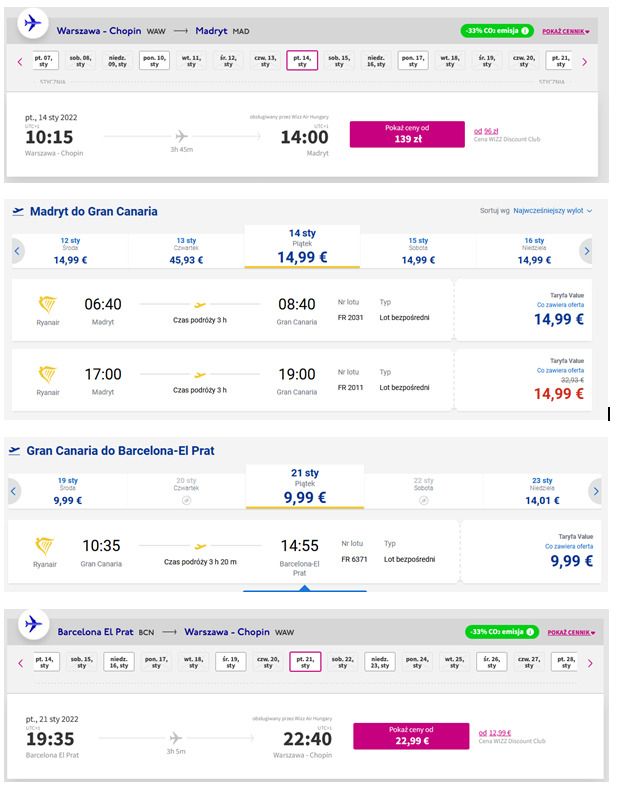
Task: Show later dates for Madryt do Gran Canaria
Action: tap(586, 251)
